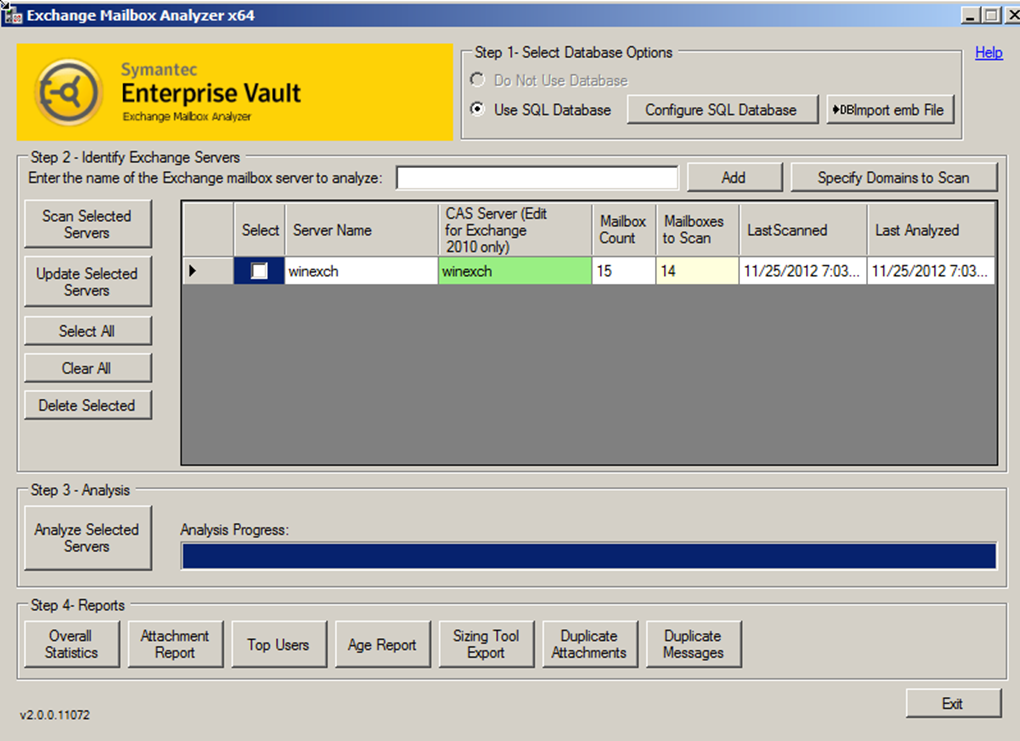Maximize the Exchange Mailbox Analyzer window
1020x741 pixels.
click(x=991, y=15)
